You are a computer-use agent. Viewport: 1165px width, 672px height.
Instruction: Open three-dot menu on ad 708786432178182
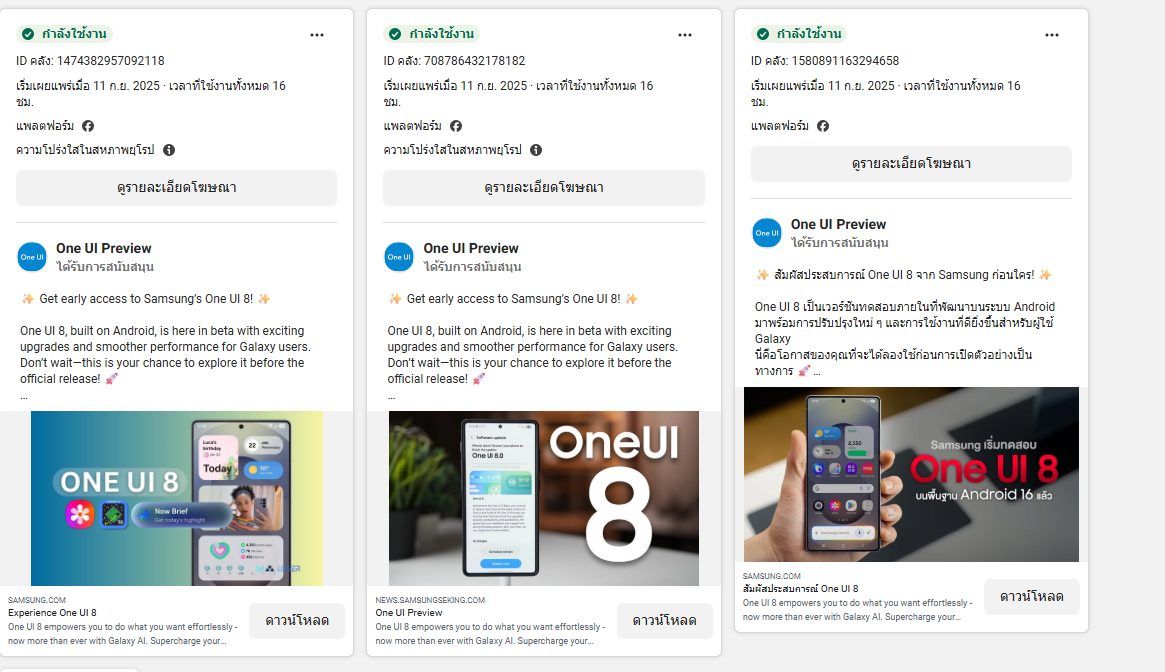coord(685,35)
